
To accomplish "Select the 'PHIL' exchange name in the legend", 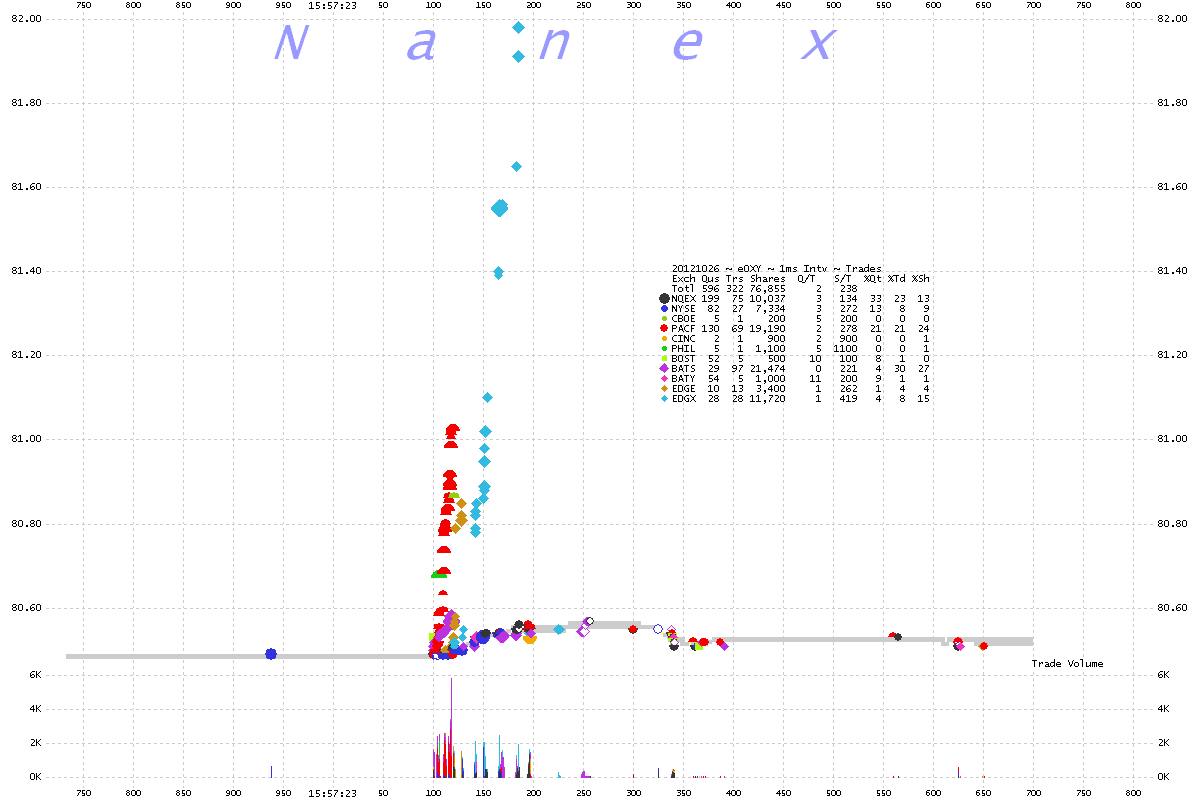I will click(x=684, y=348).
